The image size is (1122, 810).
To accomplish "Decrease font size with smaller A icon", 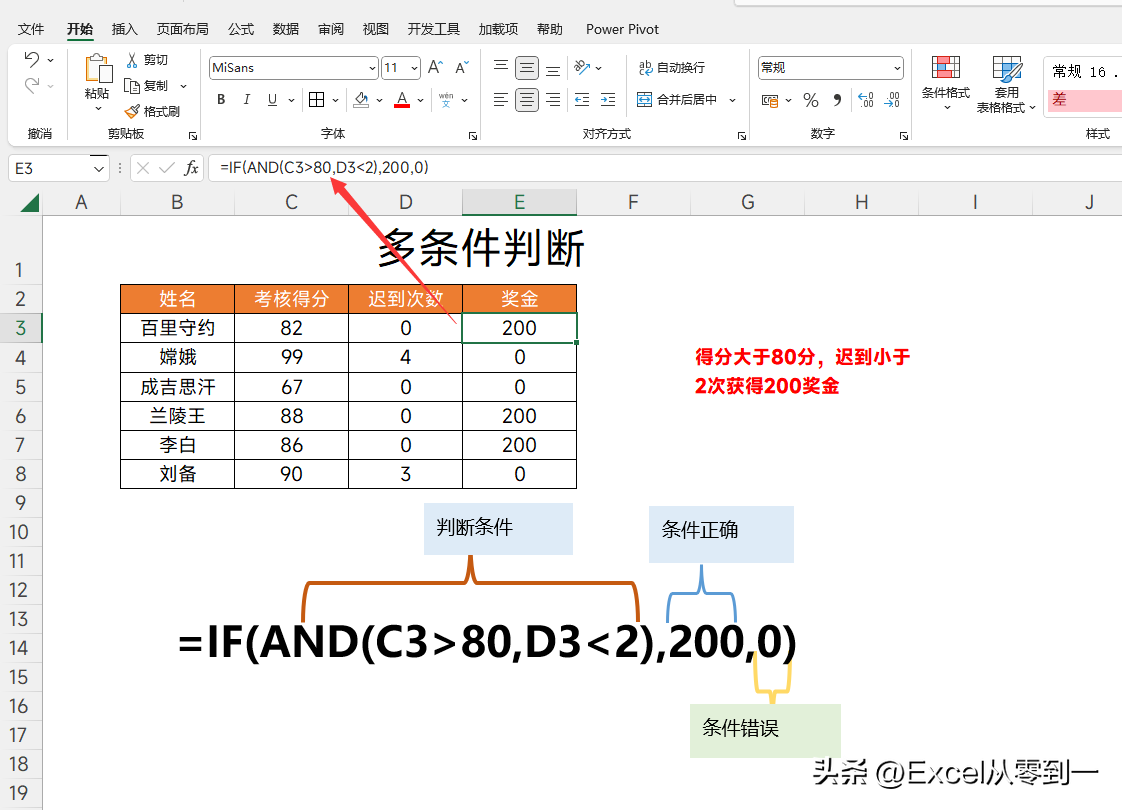I will (462, 67).
